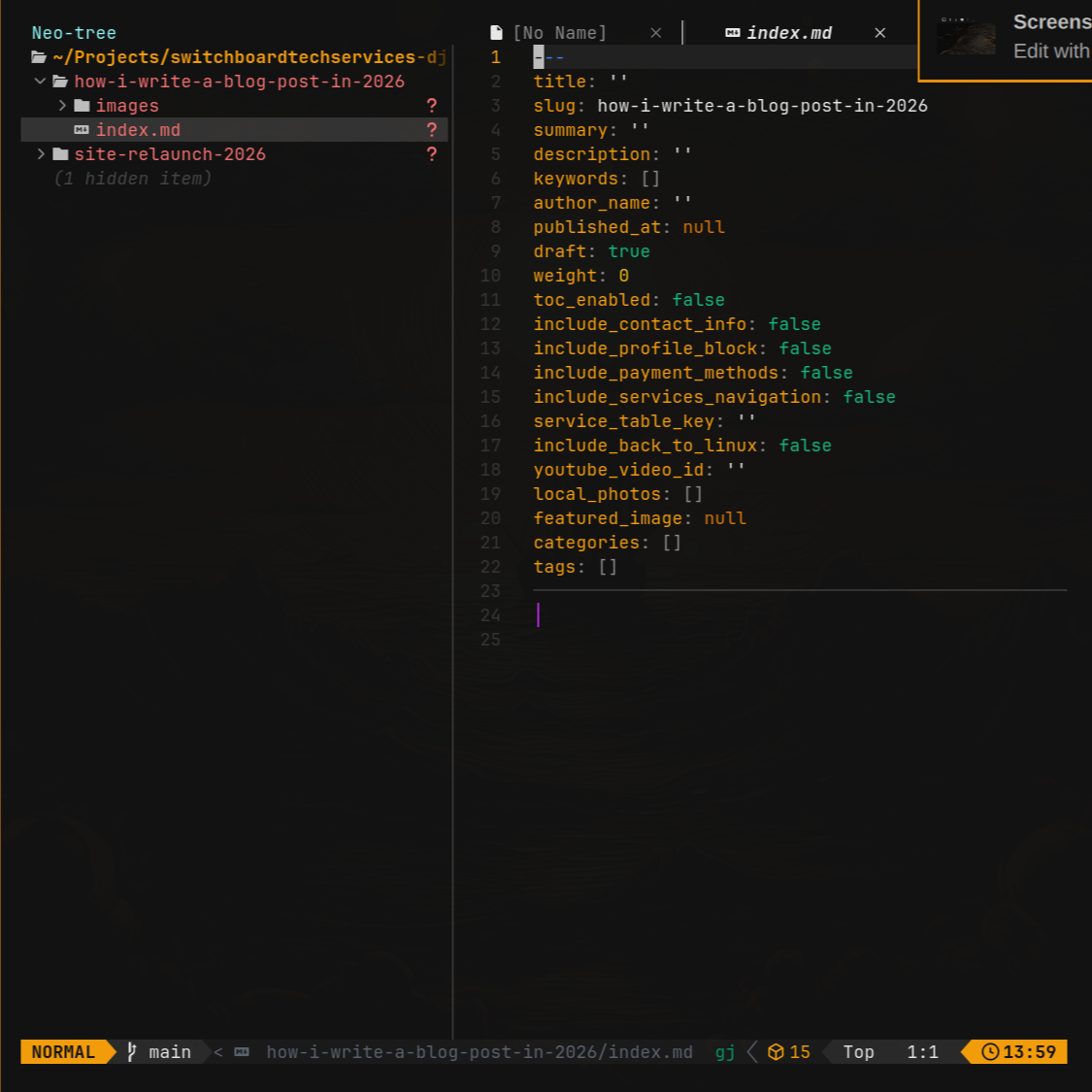The width and height of the screenshot is (1092, 1092).
Task: Click the featured_image null value
Action: pyautogui.click(x=725, y=518)
